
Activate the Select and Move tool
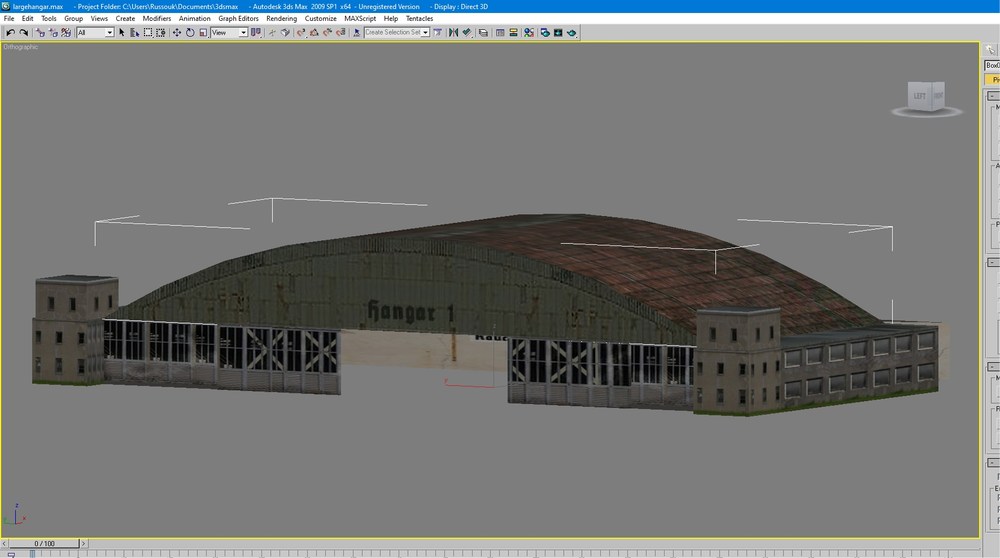coord(177,33)
